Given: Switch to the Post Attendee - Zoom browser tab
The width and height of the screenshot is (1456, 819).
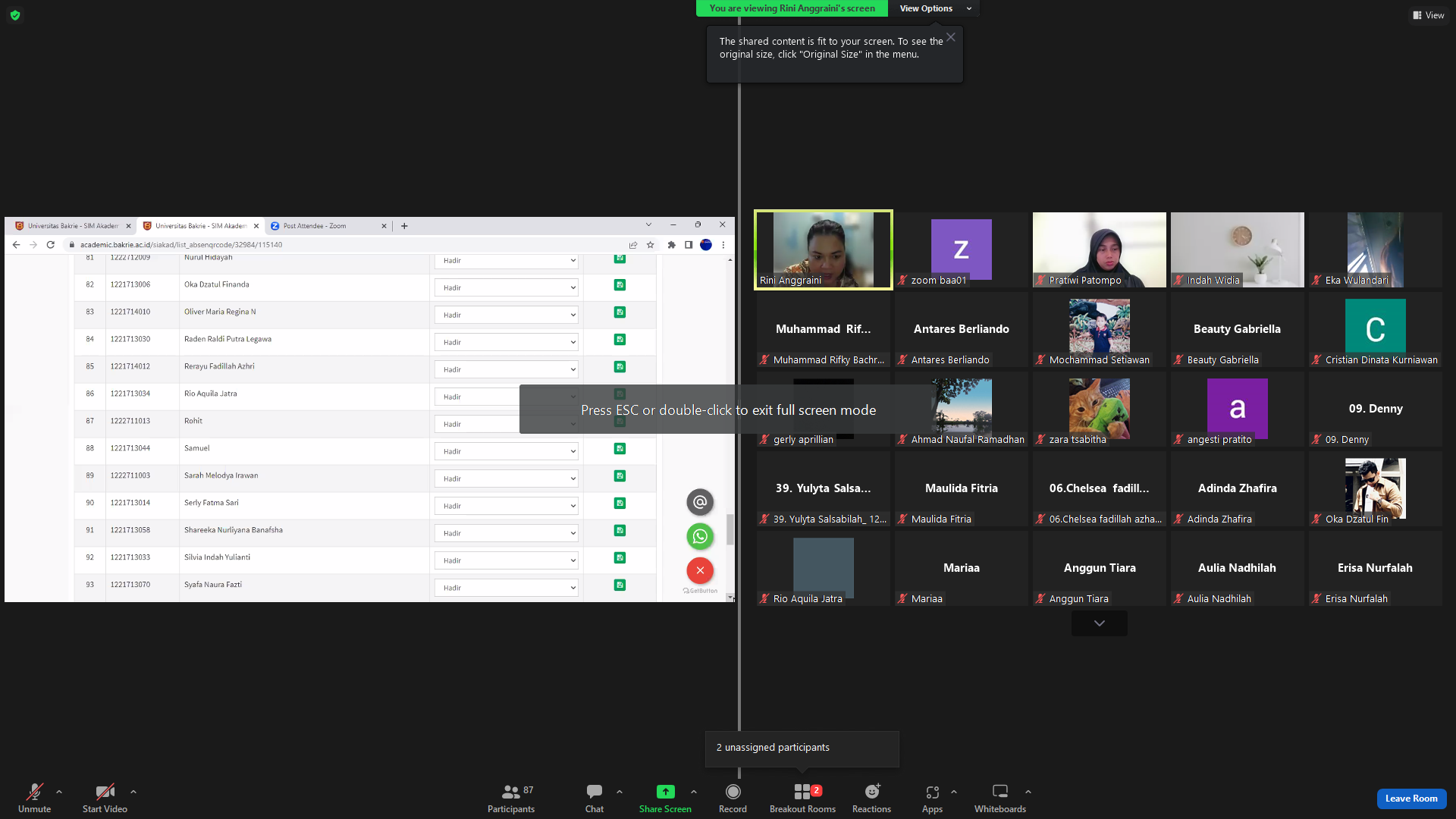Looking at the screenshot, I should pyautogui.click(x=328, y=226).
